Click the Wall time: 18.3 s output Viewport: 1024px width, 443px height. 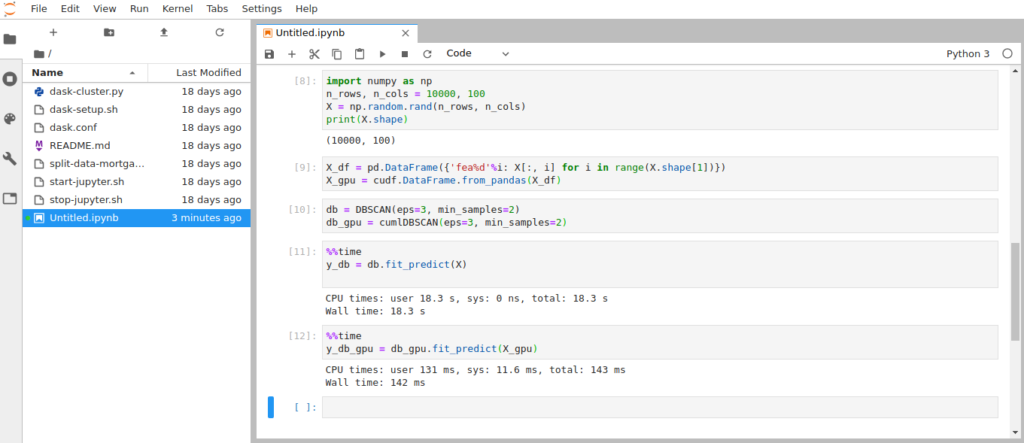point(376,311)
